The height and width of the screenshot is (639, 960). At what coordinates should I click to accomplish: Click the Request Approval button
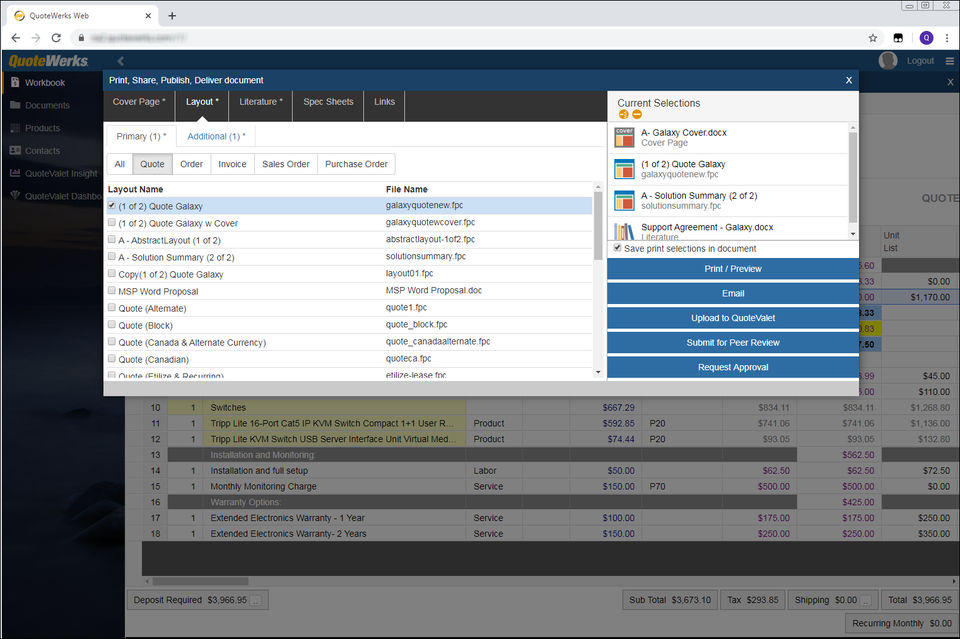point(733,367)
